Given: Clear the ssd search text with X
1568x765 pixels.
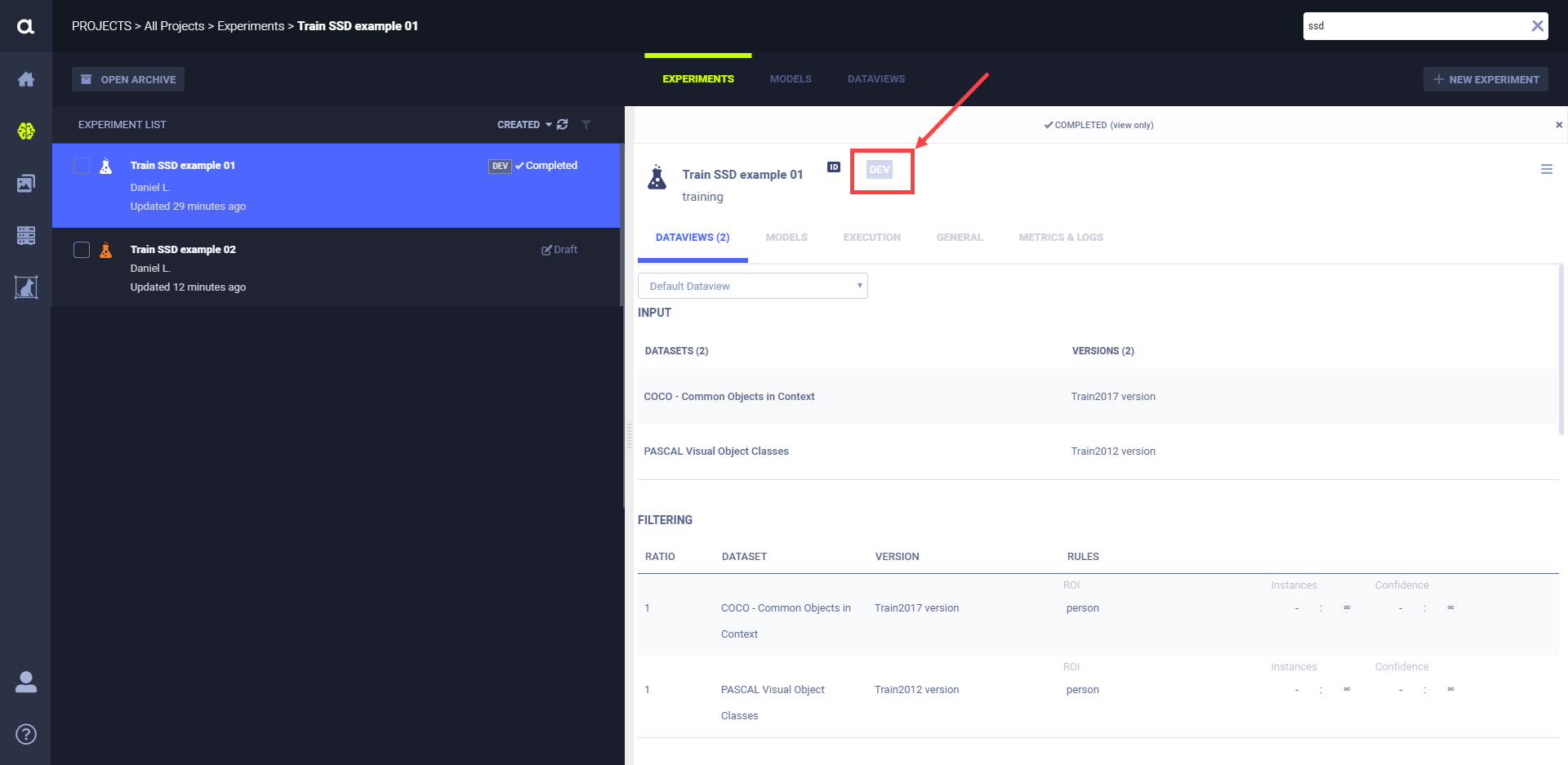Looking at the screenshot, I should click(1537, 26).
